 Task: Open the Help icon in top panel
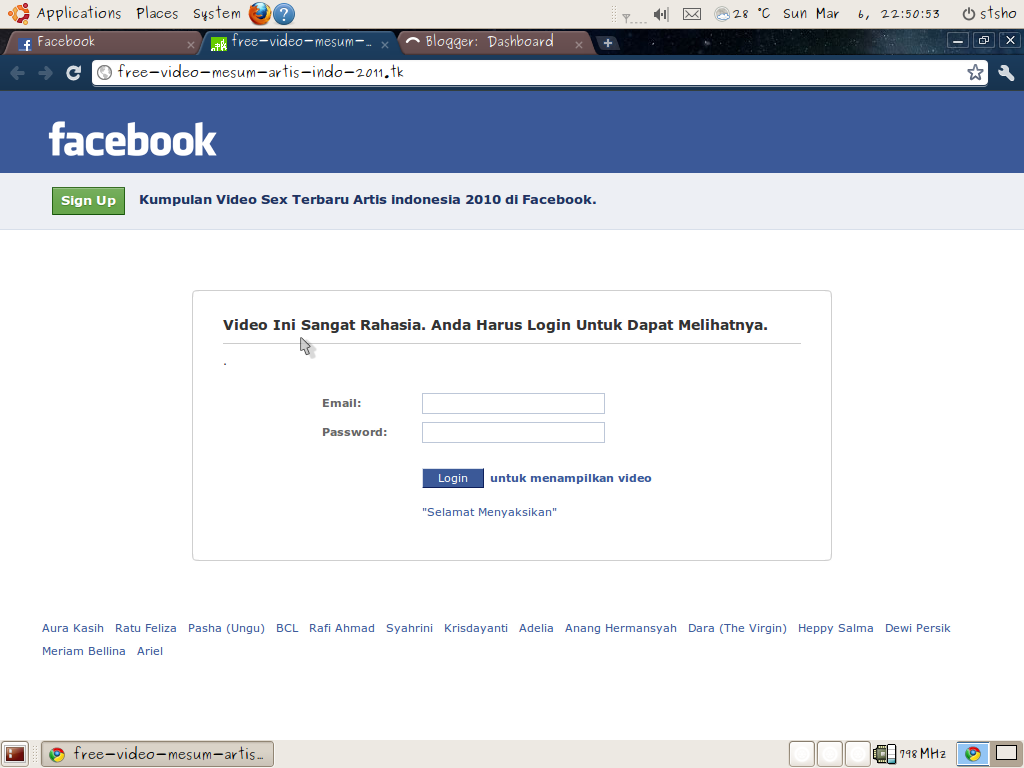[284, 14]
